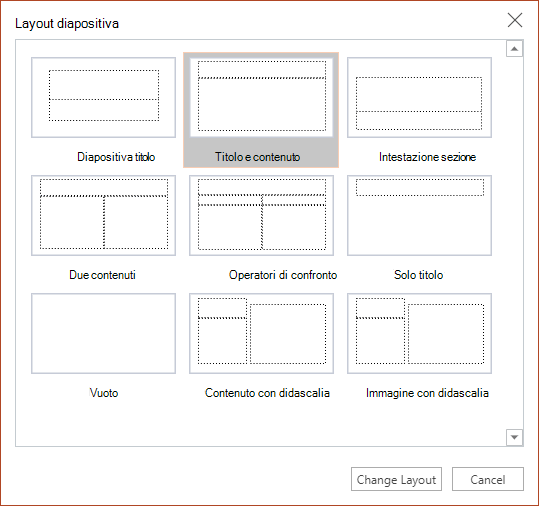Click the Vuoto label

(104, 393)
